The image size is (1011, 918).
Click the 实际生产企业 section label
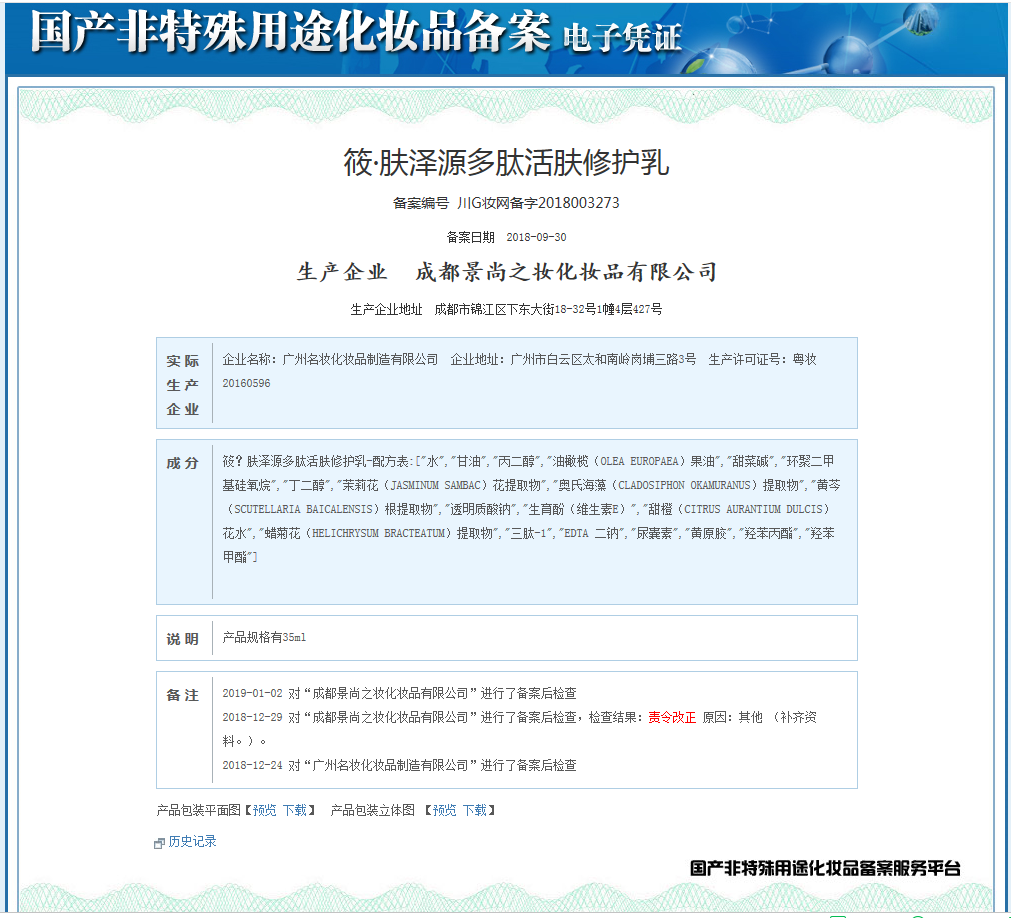pos(182,384)
